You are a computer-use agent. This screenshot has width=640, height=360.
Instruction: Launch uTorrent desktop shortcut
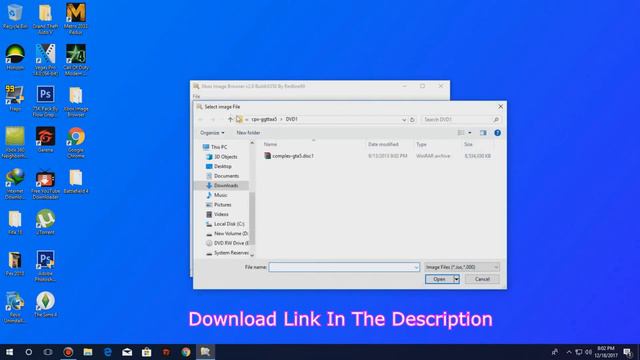coord(45,222)
